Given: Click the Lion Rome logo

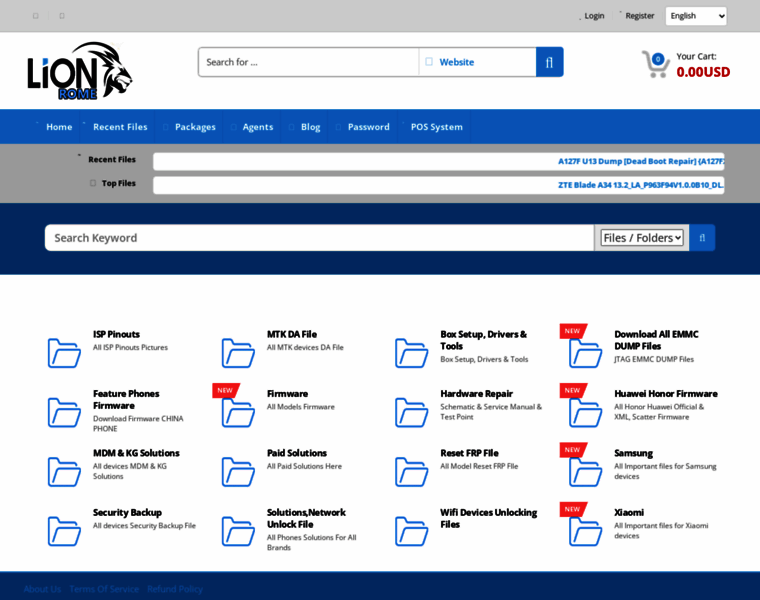Looking at the screenshot, I should pos(80,70).
